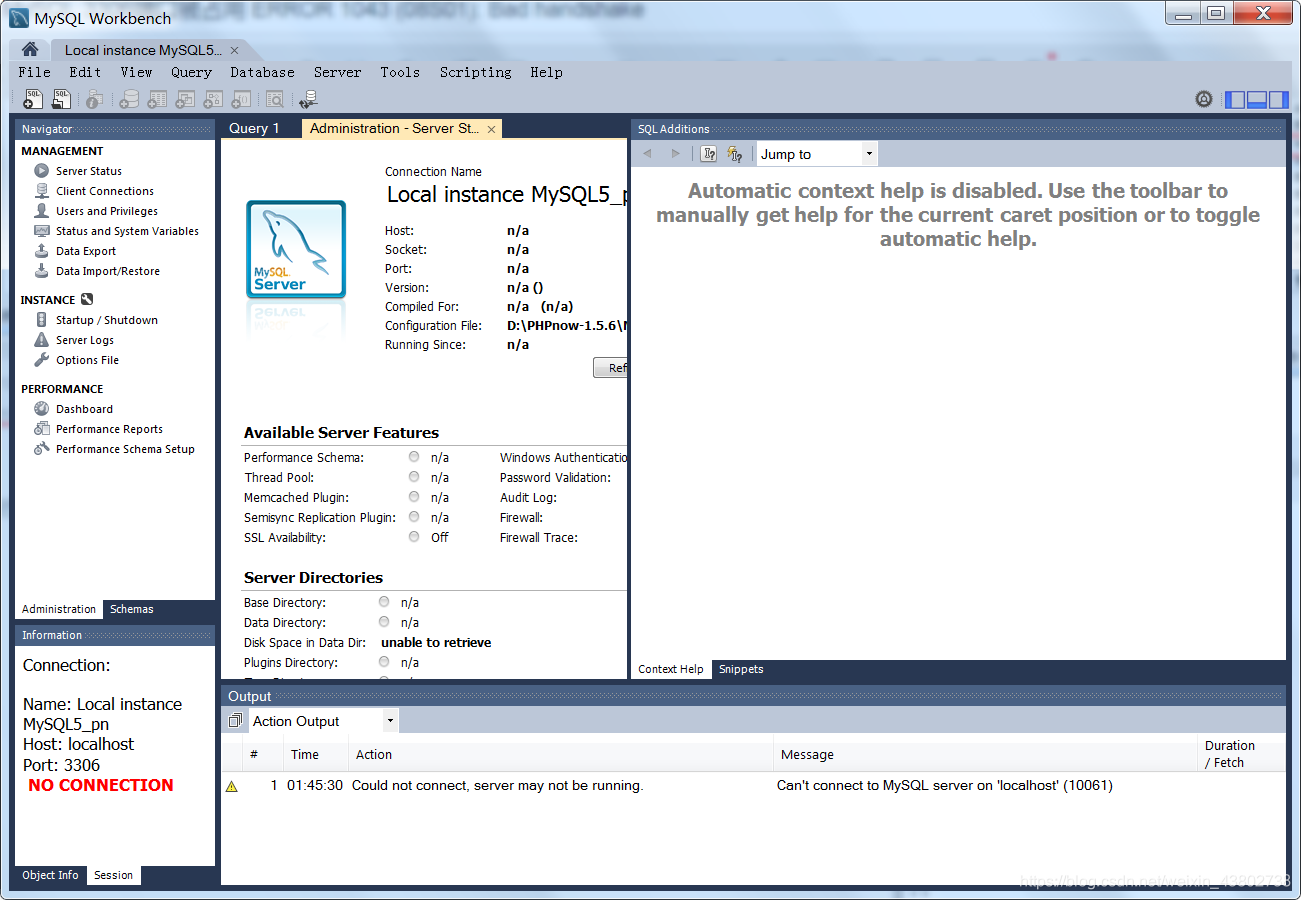The image size is (1301, 900).
Task: Open the Action Output dropdown
Action: pyautogui.click(x=390, y=720)
